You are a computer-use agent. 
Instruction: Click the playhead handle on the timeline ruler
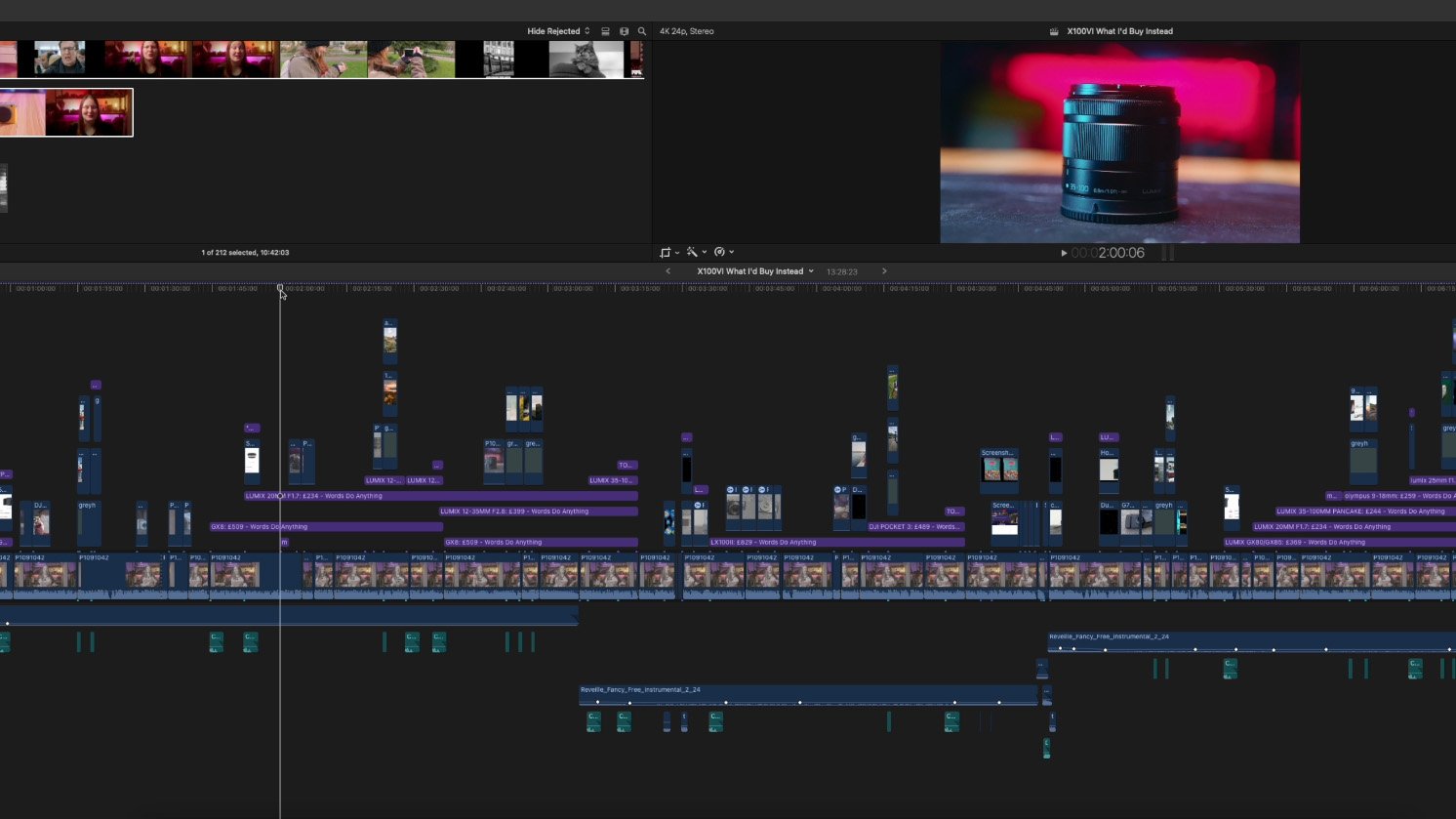pos(280,289)
